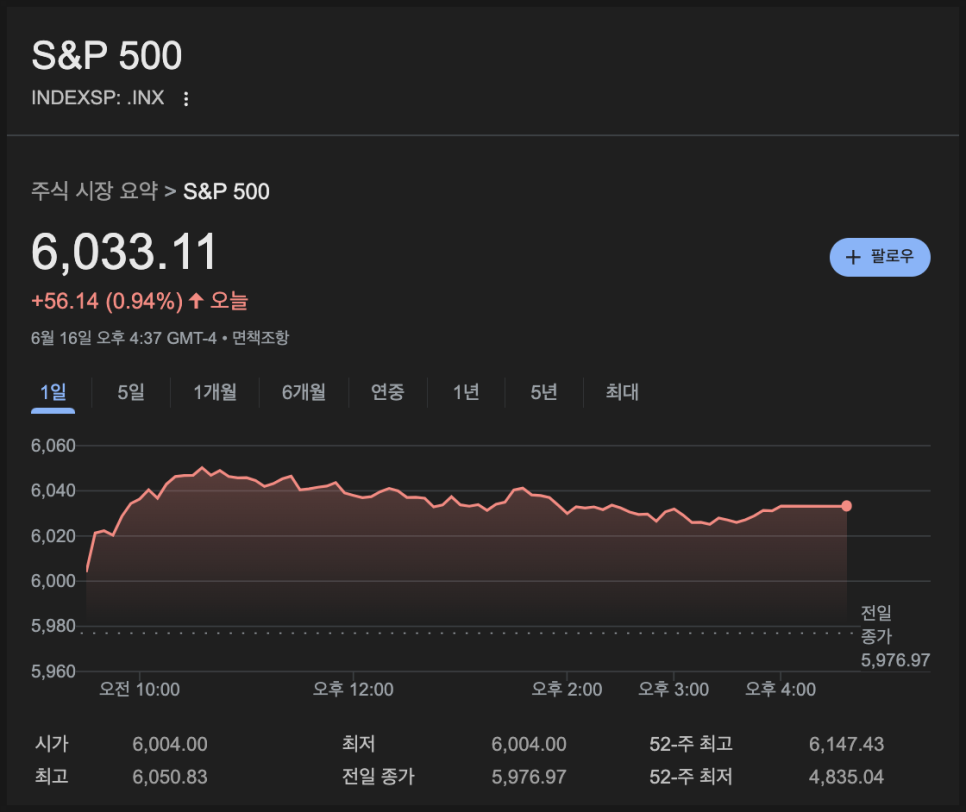Click the 6,020 y-axis label
966x812 pixels.
click(x=54, y=536)
